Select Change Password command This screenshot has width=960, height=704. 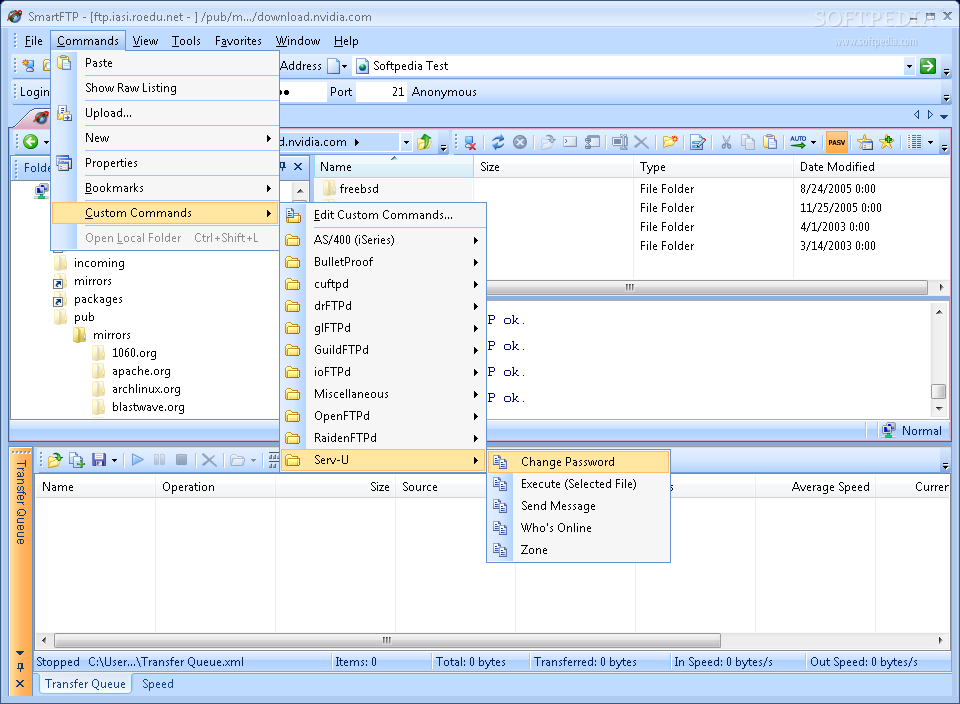tap(579, 462)
